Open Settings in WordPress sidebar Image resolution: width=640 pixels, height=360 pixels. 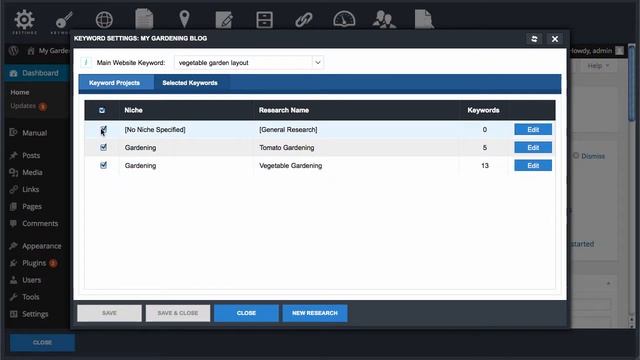coord(35,314)
